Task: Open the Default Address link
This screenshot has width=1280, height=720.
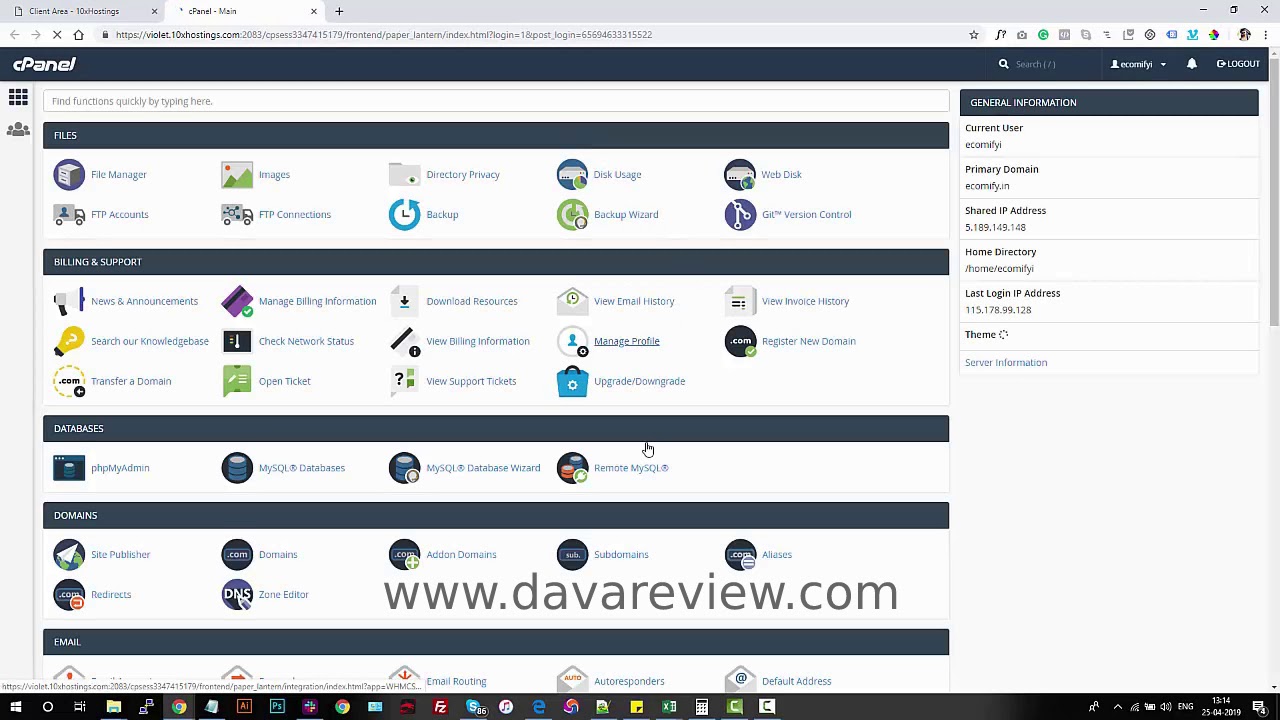Action: point(796,681)
